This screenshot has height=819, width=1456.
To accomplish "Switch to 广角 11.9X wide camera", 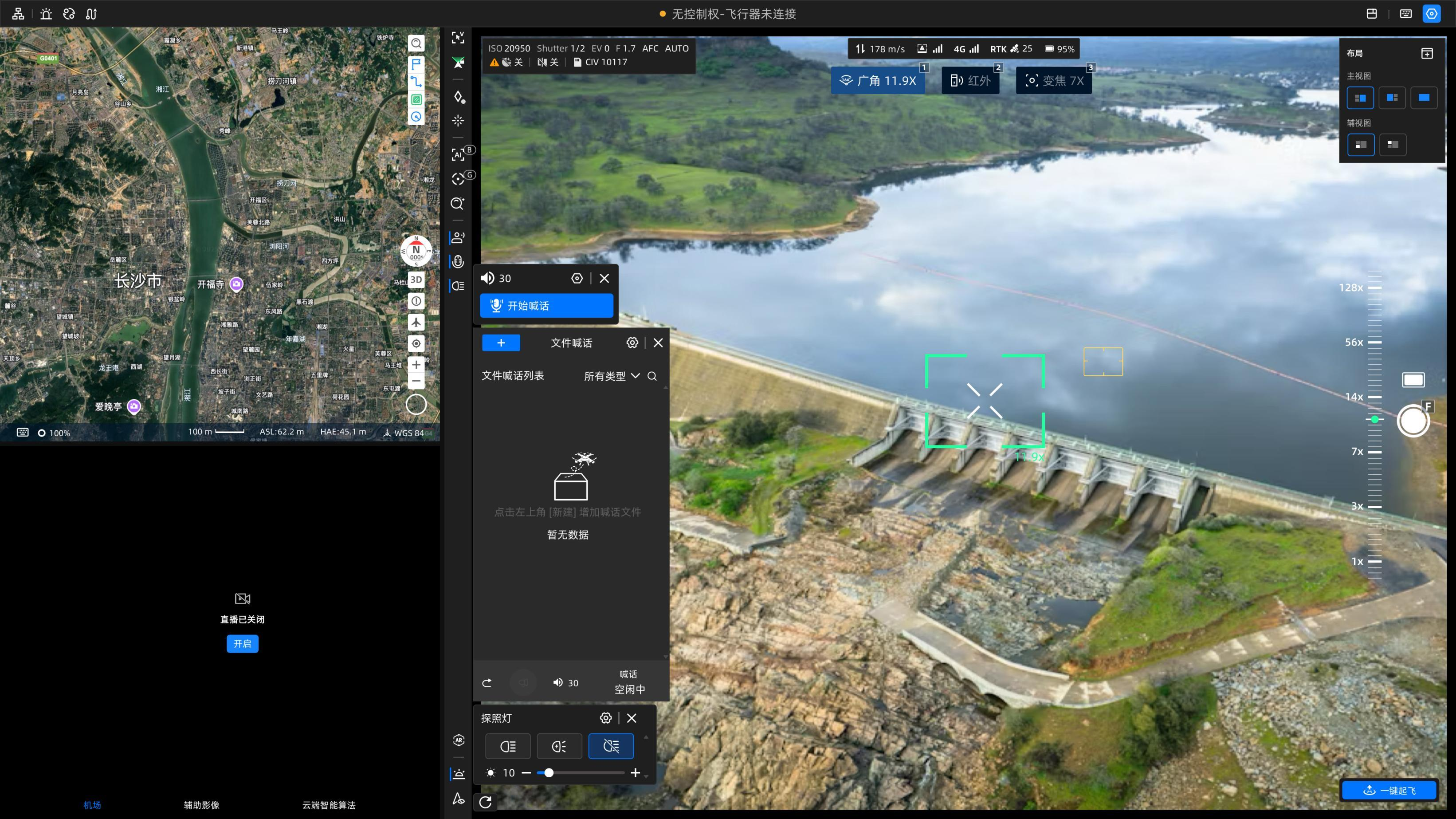I will point(877,80).
